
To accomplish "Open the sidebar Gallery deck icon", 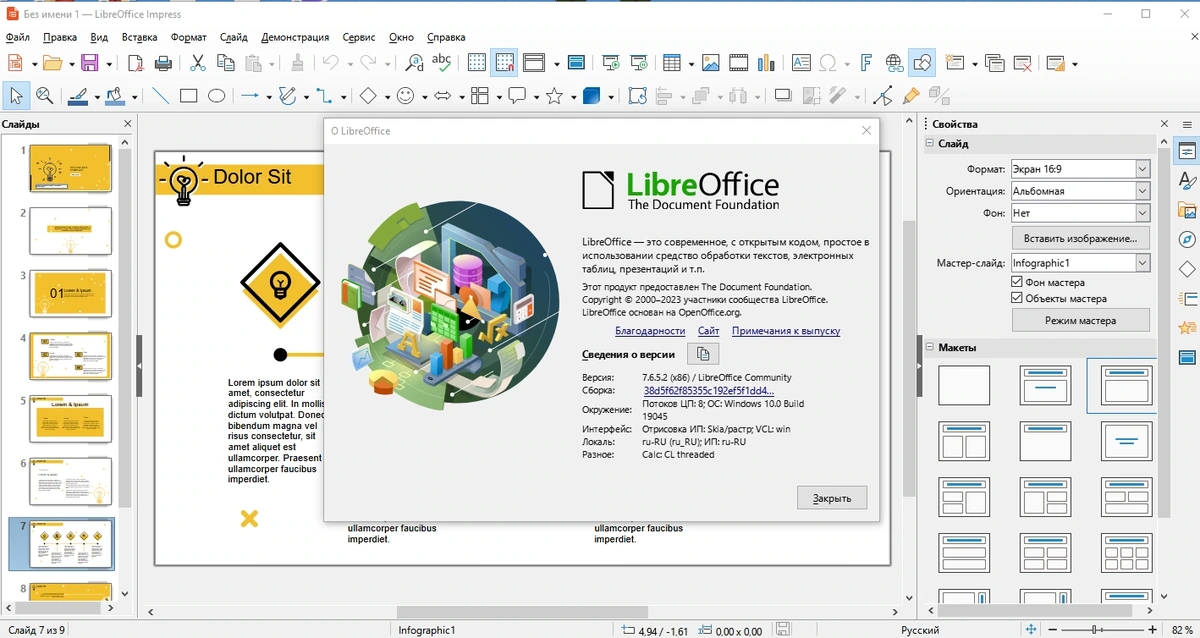I will tap(1187, 210).
